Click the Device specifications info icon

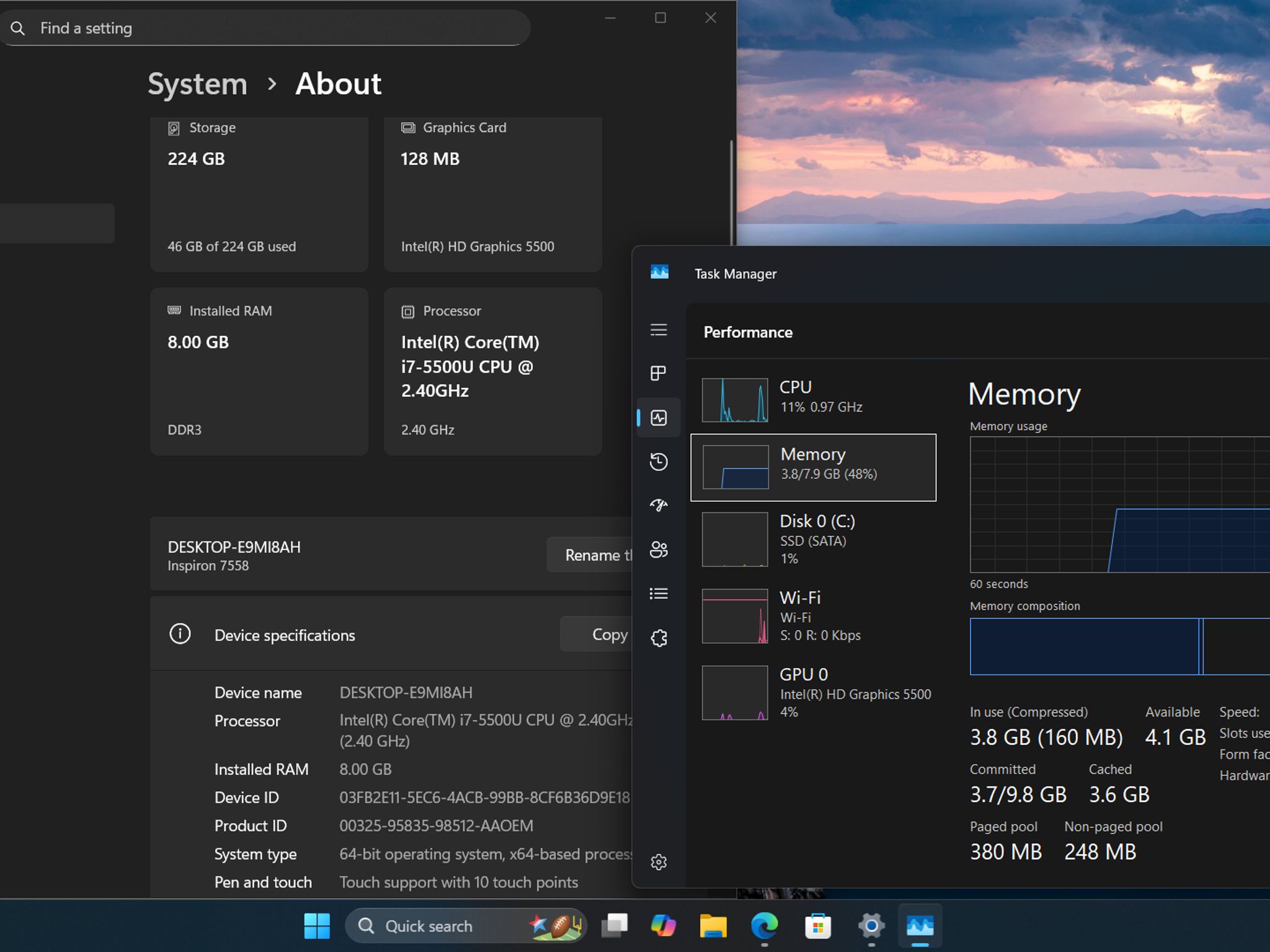tap(180, 634)
